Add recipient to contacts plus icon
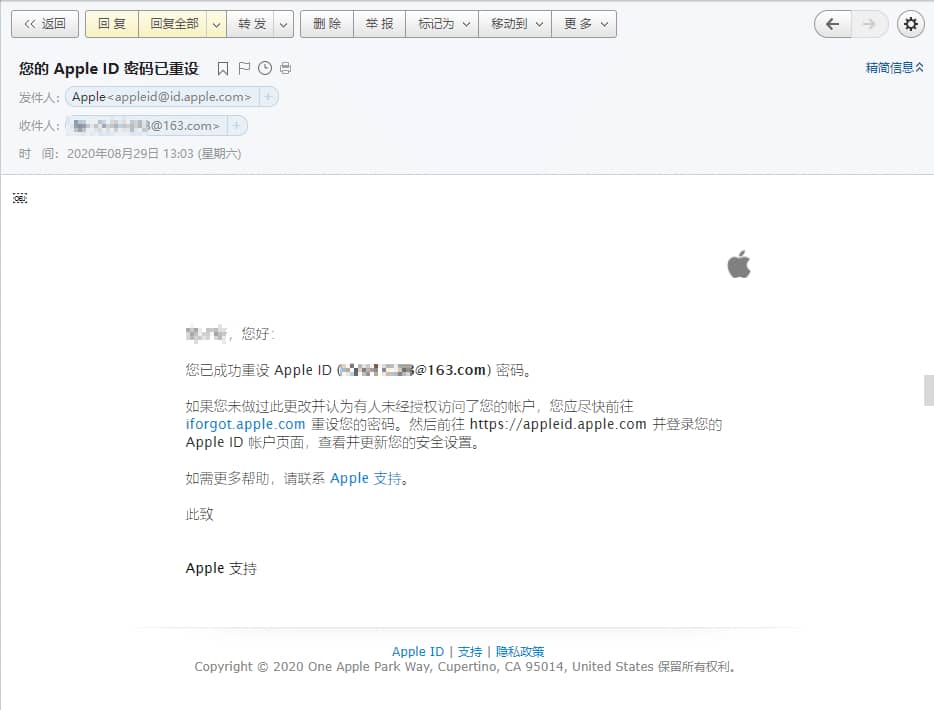 (x=236, y=126)
